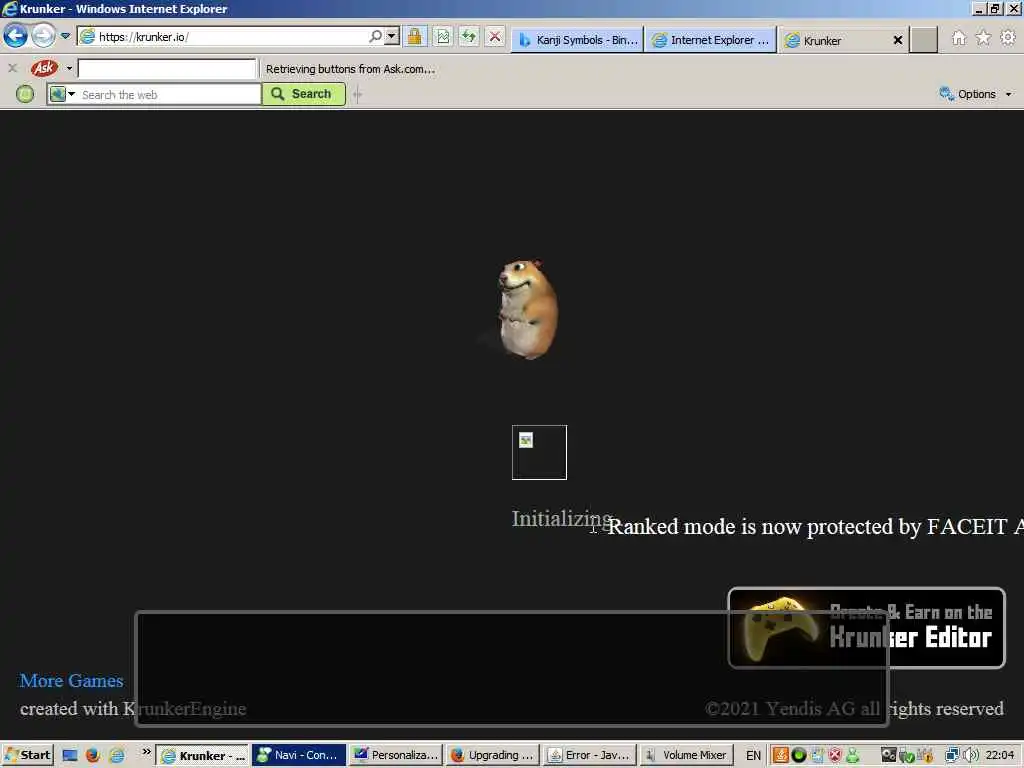Click the green user tray icon
Screen dimensions: 1024x768
pyautogui.click(x=853, y=756)
